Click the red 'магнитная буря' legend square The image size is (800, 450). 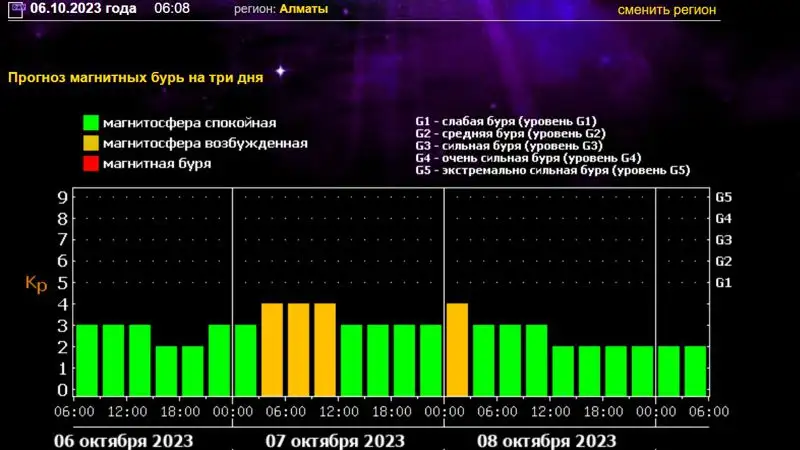coord(90,164)
